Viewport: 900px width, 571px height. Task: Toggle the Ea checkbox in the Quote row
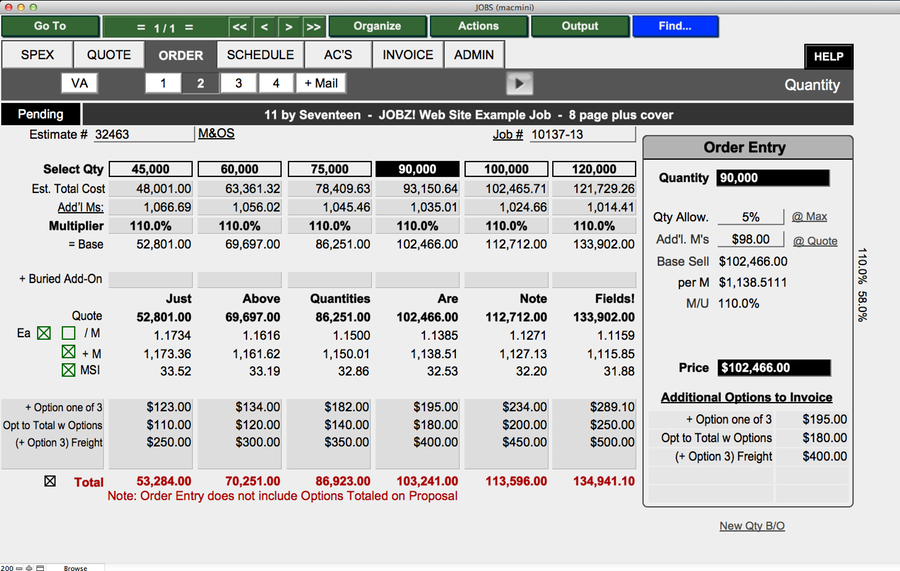pos(44,333)
